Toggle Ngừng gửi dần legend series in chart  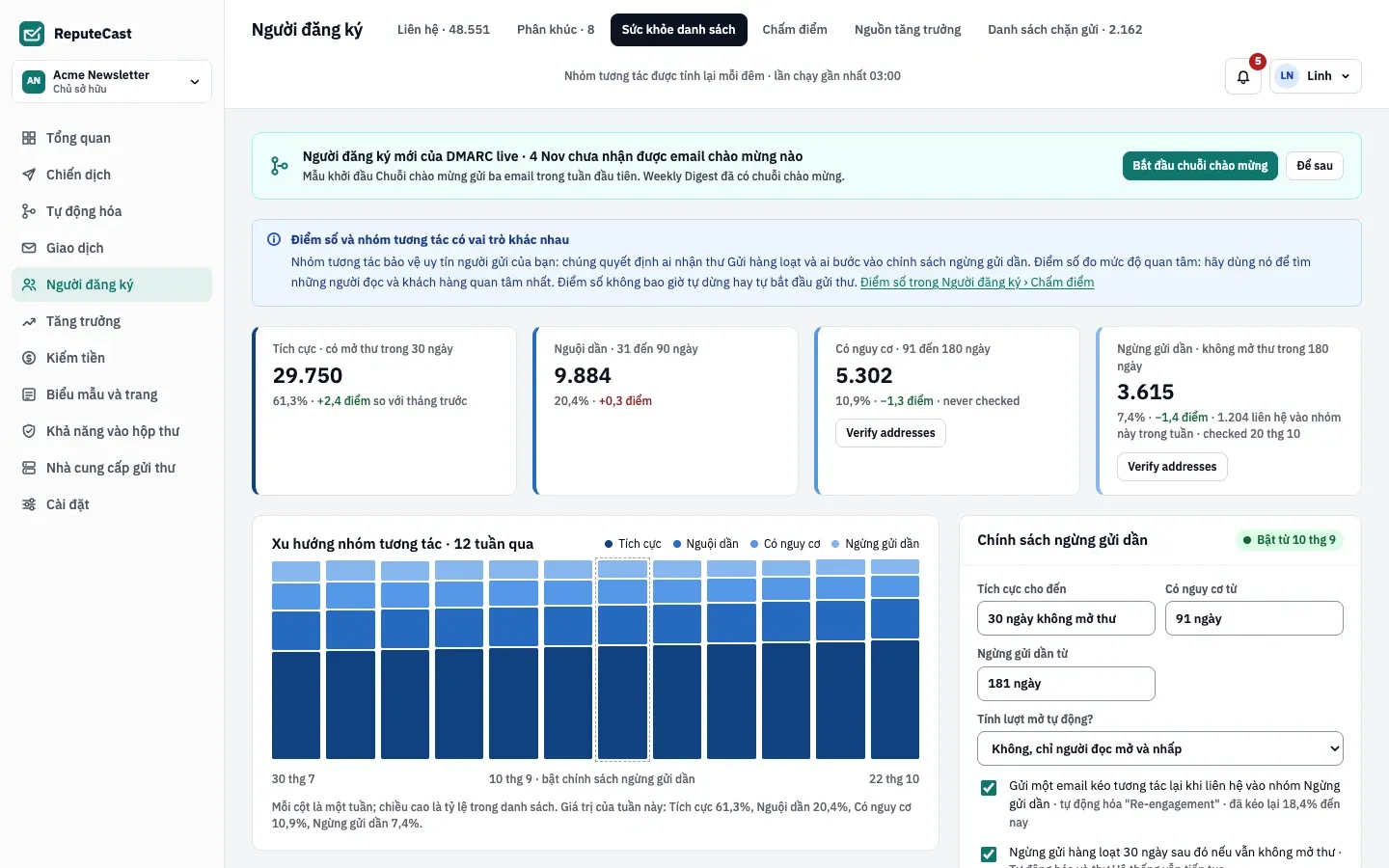tap(875, 544)
